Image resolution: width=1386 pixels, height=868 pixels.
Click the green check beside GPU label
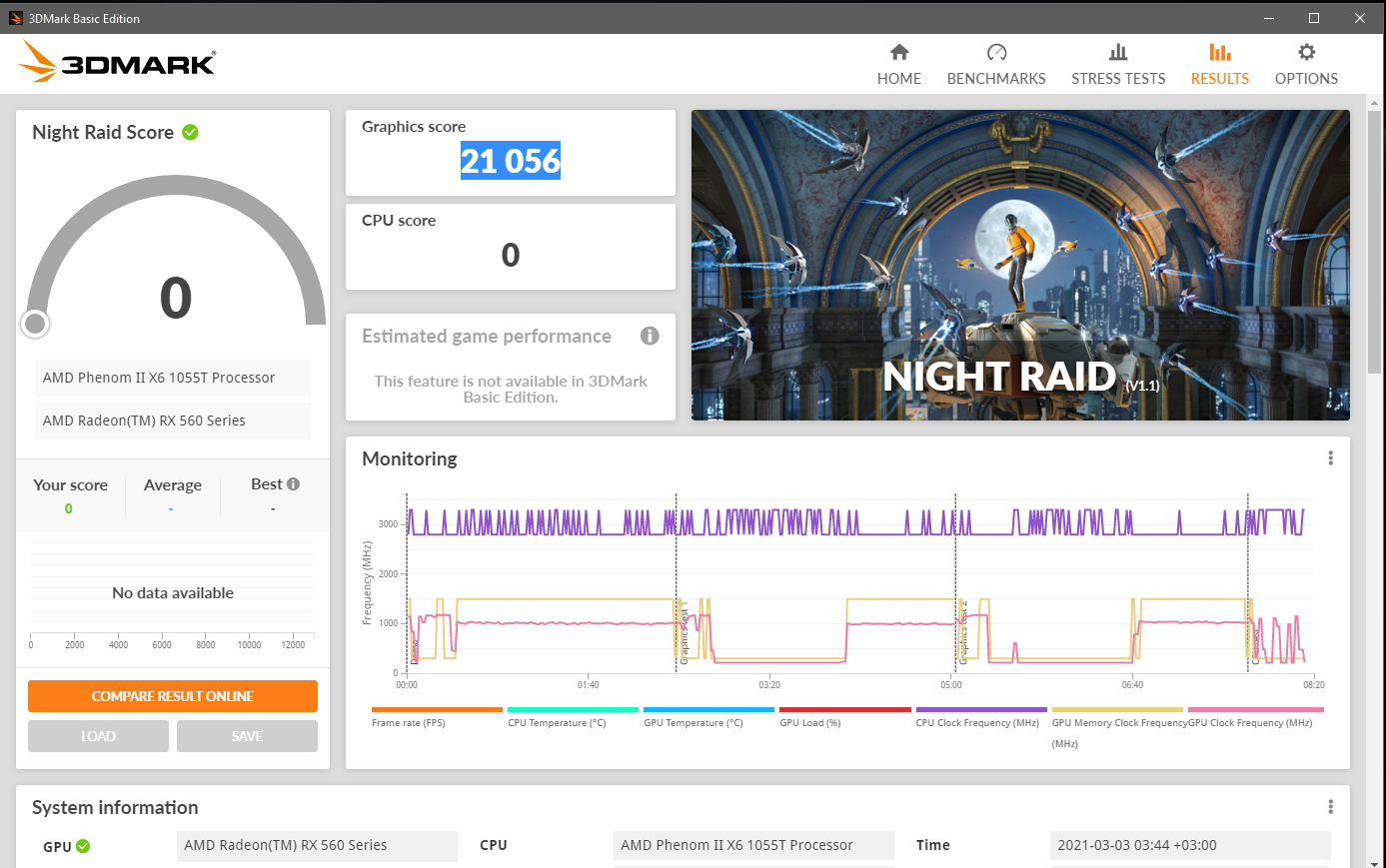coord(83,846)
